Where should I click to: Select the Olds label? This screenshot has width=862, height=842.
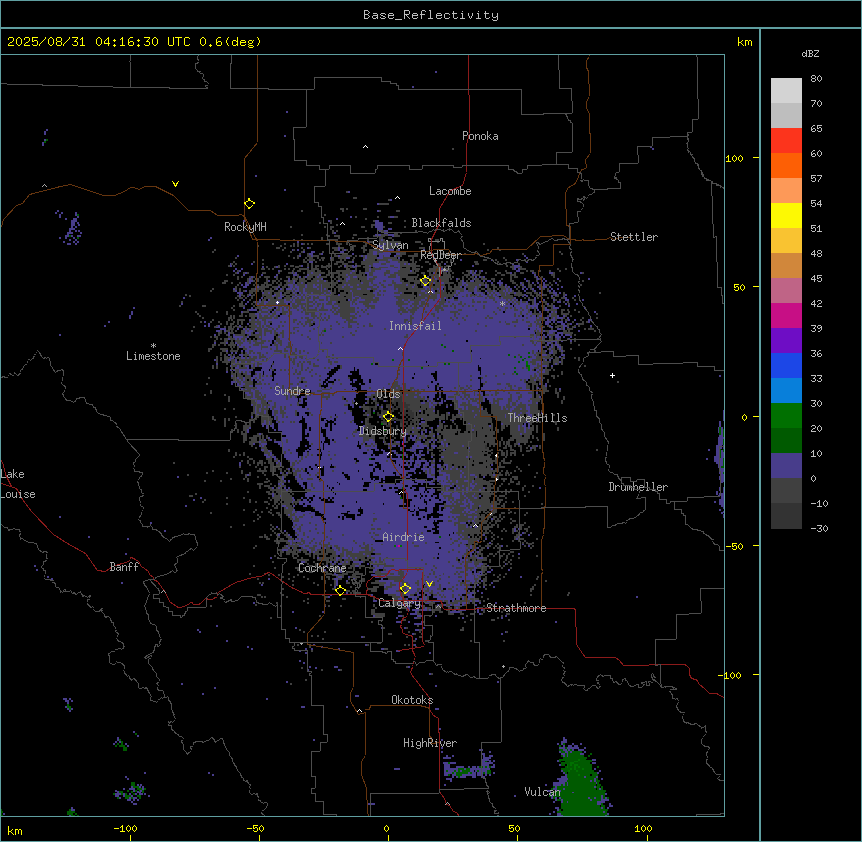point(388,394)
